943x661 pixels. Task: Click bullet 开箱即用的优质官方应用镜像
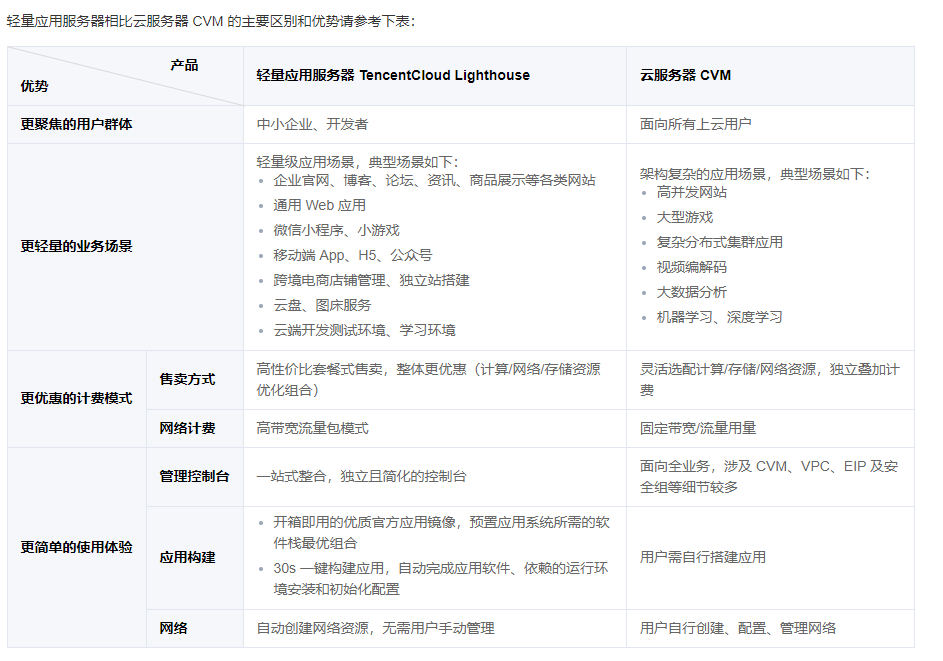441,533
